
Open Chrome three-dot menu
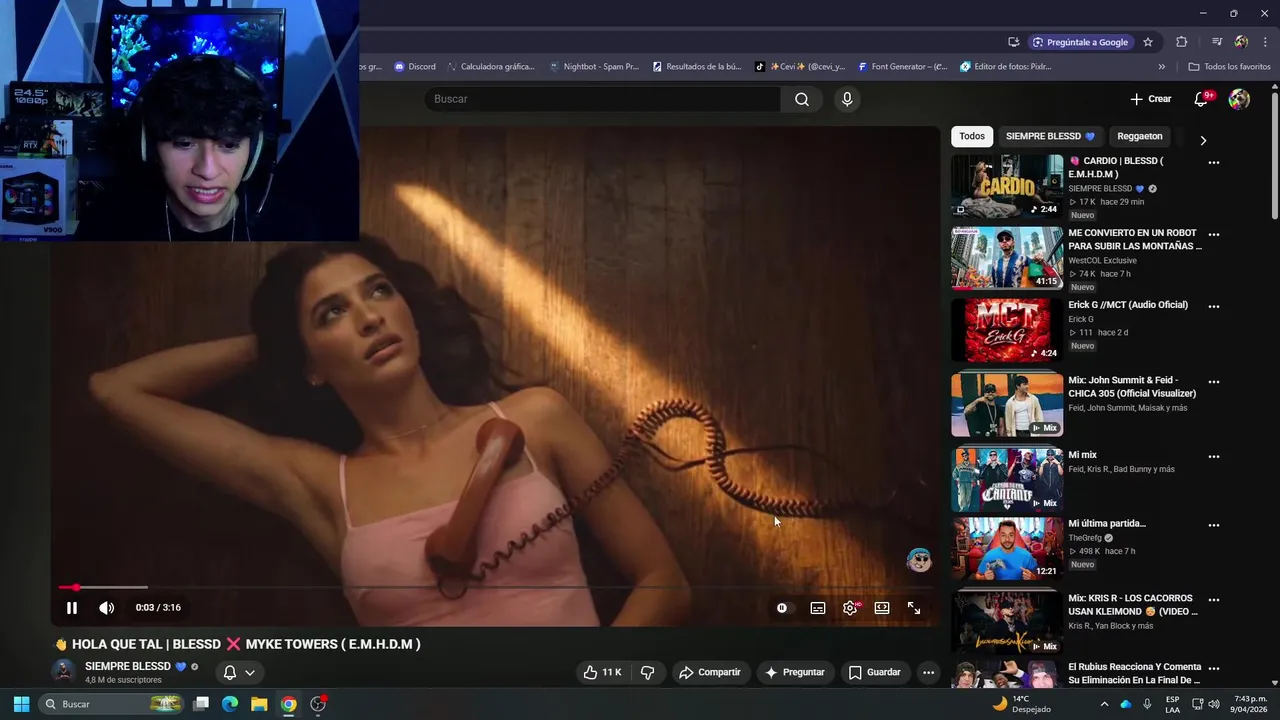(x=1266, y=42)
